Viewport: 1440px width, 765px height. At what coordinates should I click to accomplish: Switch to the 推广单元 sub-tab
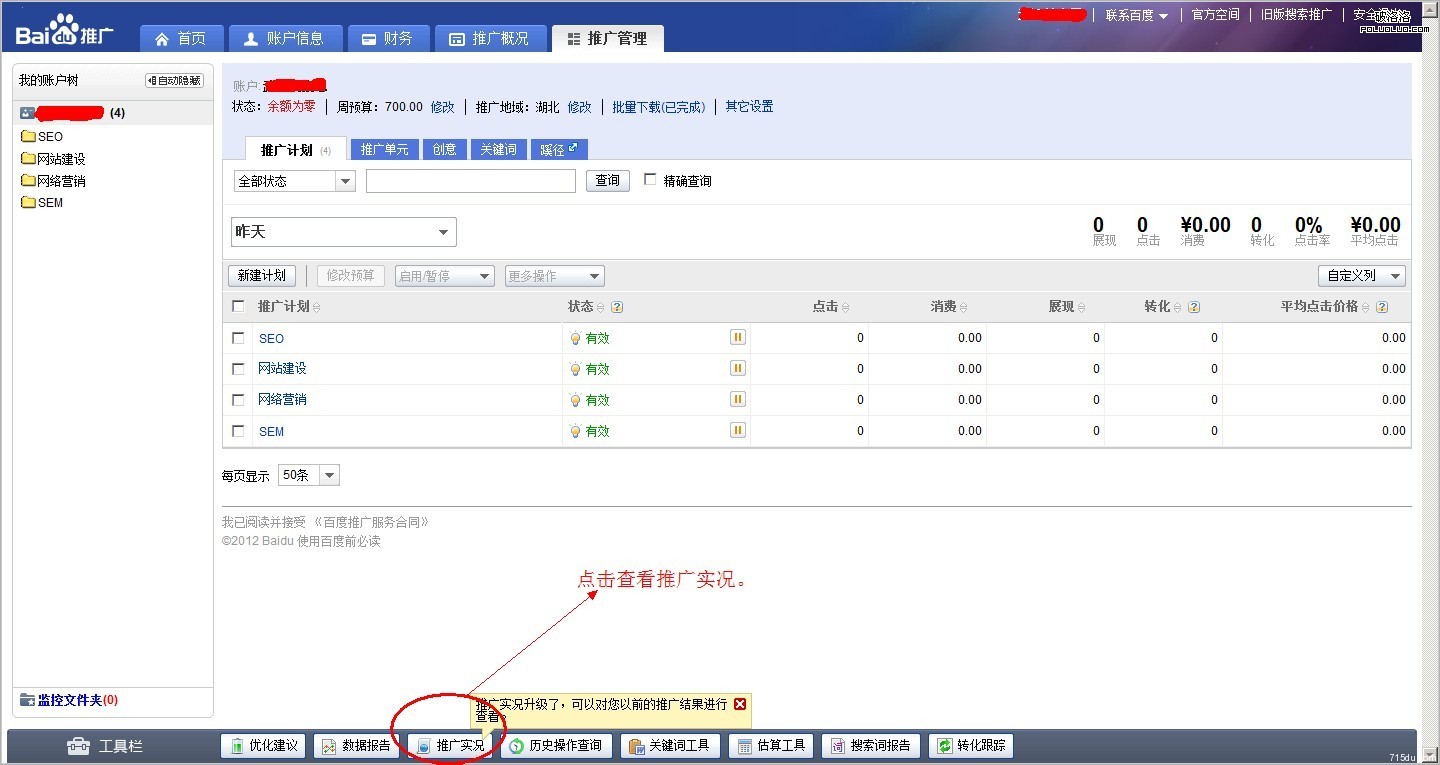click(x=385, y=149)
